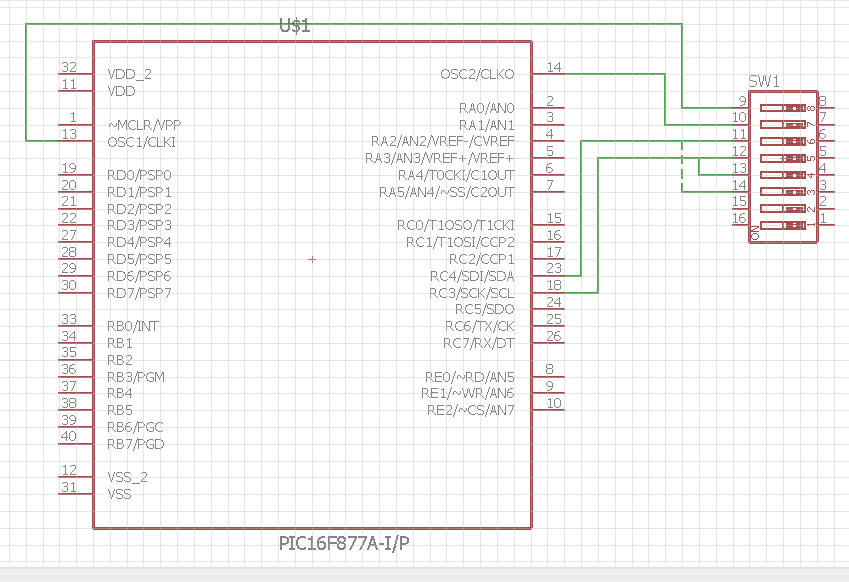Click the RC2/CCP1 pin label

481,259
